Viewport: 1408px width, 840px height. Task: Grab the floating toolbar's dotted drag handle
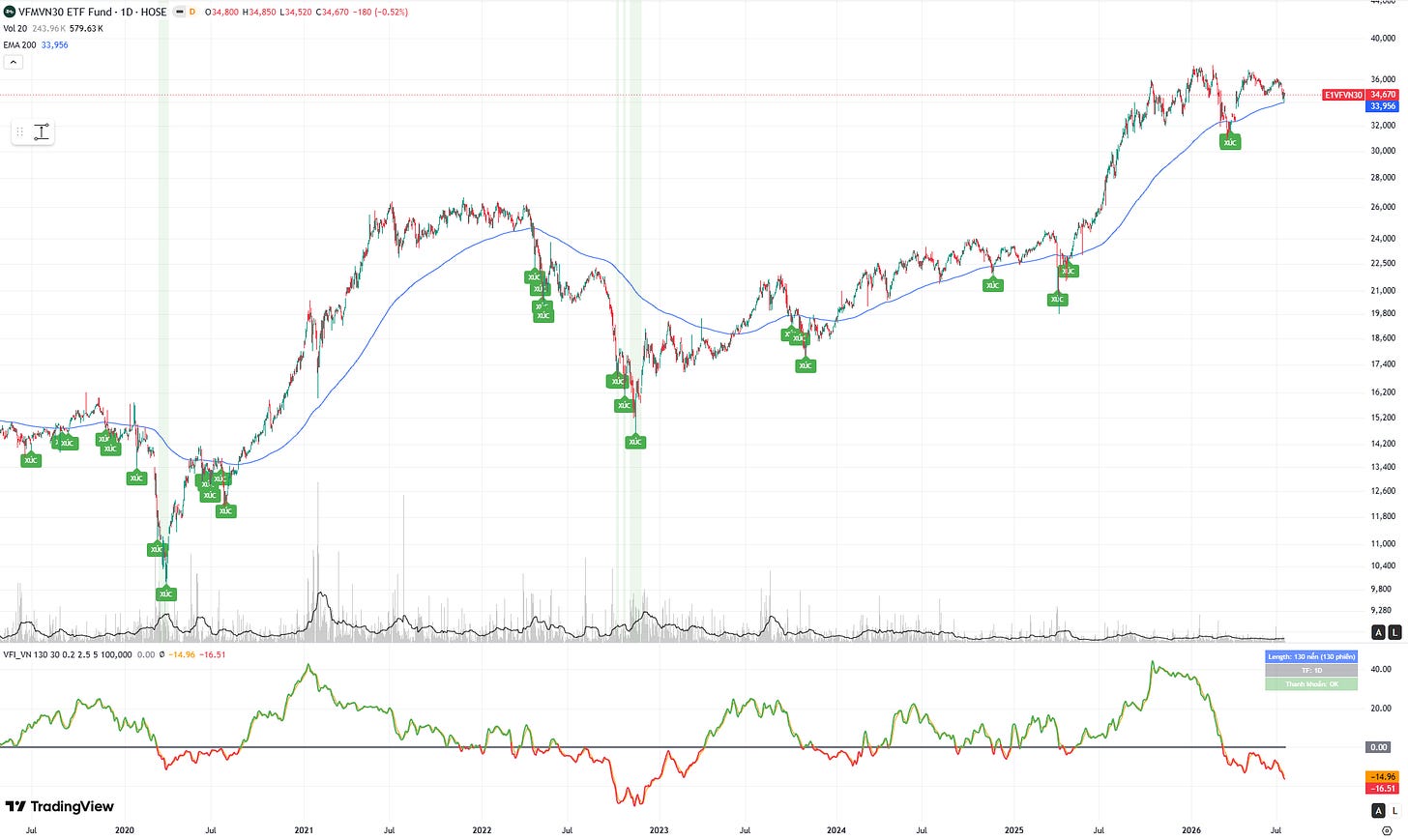click(x=19, y=131)
